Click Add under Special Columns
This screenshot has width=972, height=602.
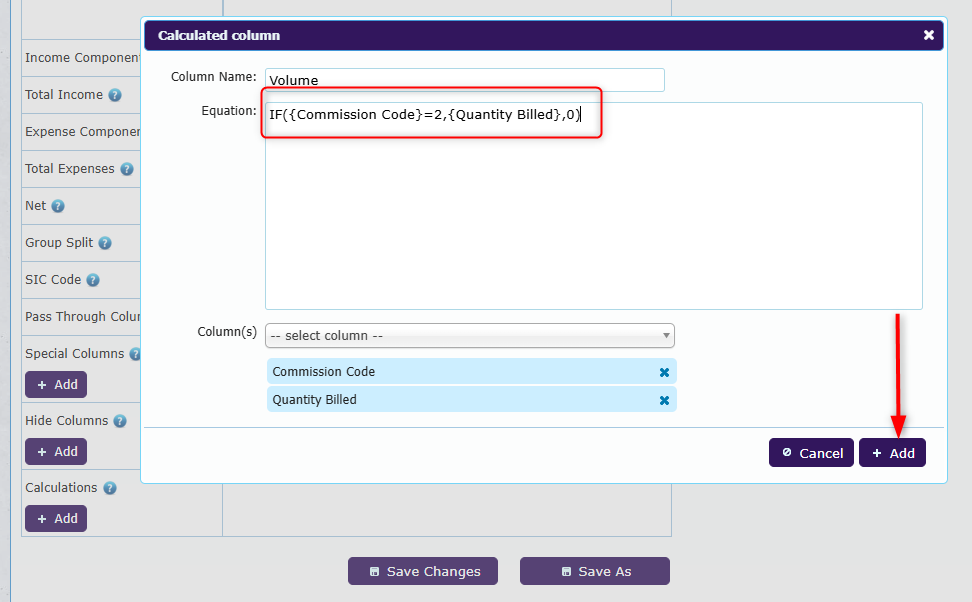point(56,384)
